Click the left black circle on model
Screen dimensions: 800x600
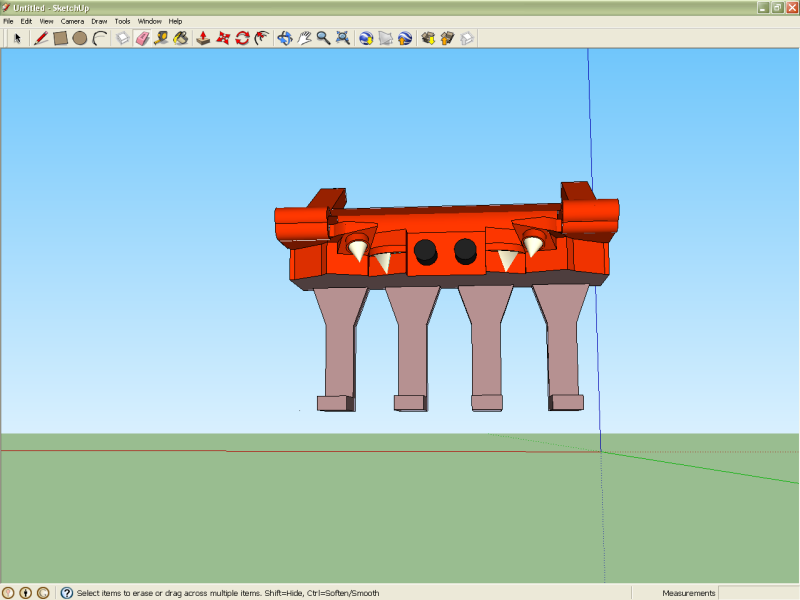click(425, 252)
